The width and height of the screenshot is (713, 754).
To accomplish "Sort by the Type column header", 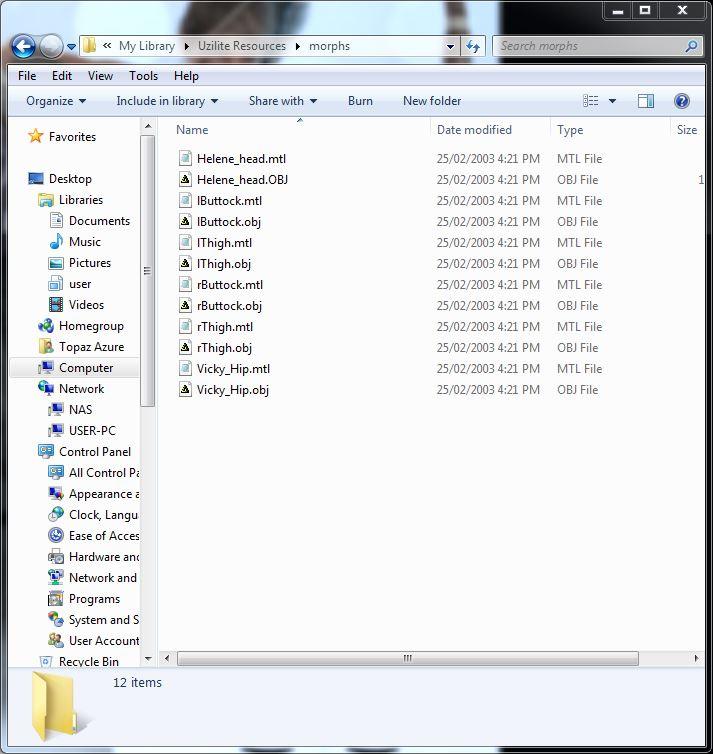I will 570,130.
